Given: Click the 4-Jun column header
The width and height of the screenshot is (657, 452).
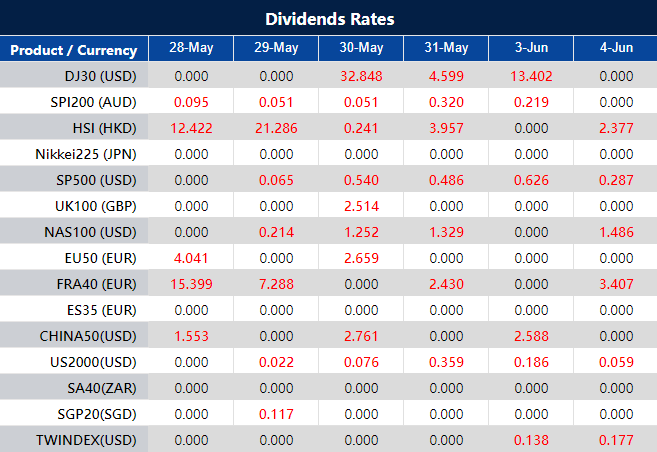Looking at the screenshot, I should click(x=614, y=49).
